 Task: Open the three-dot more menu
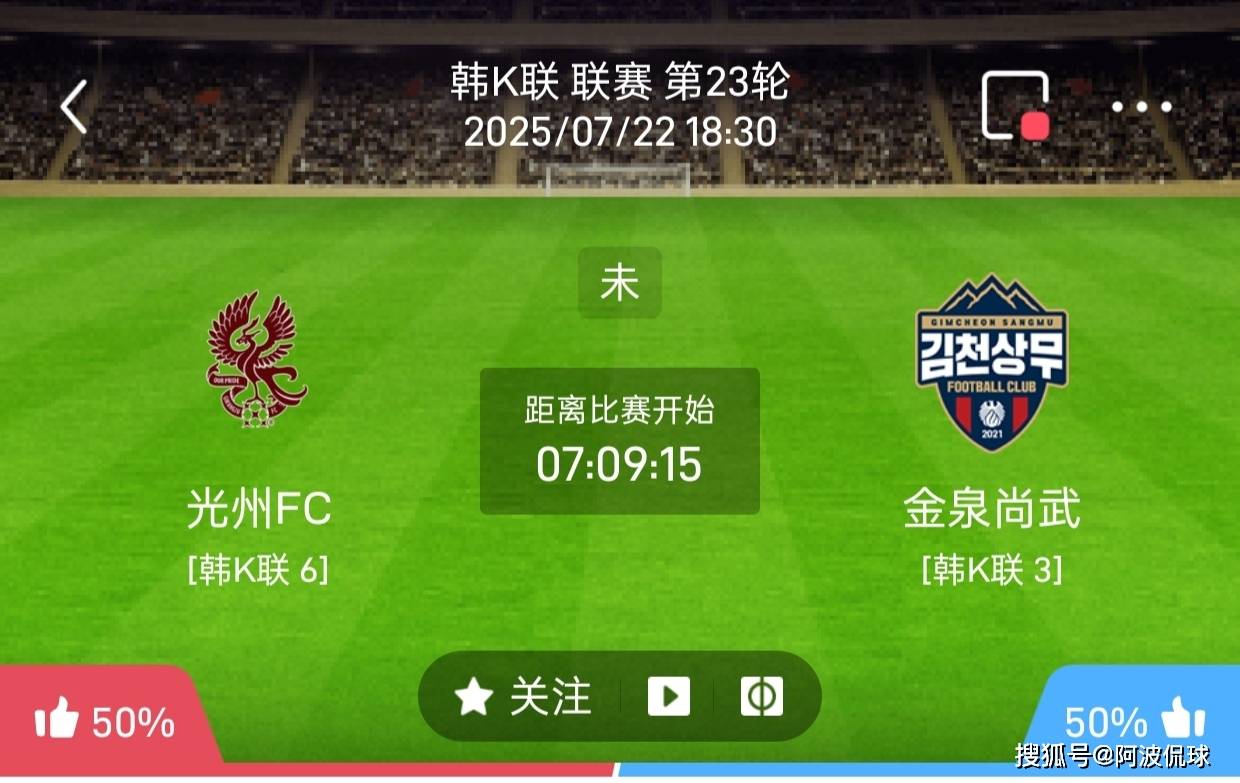(x=1141, y=107)
